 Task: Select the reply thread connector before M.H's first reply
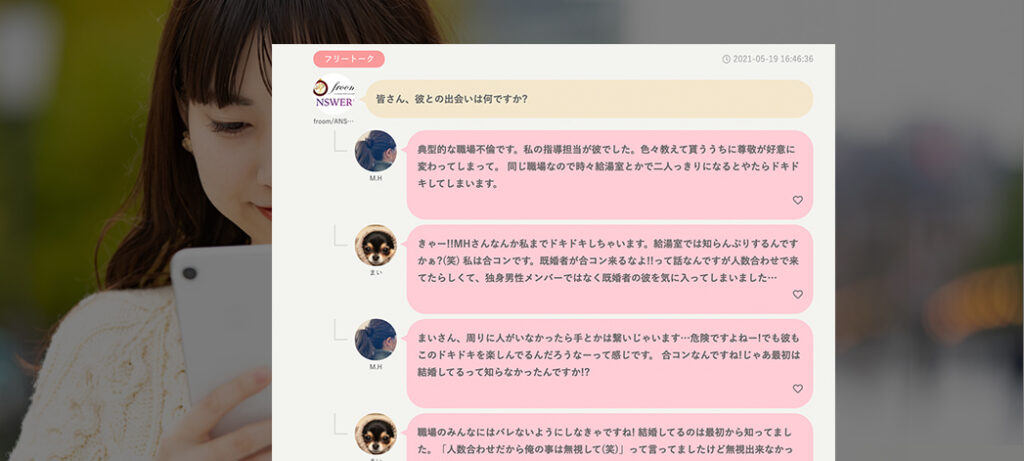(340, 141)
